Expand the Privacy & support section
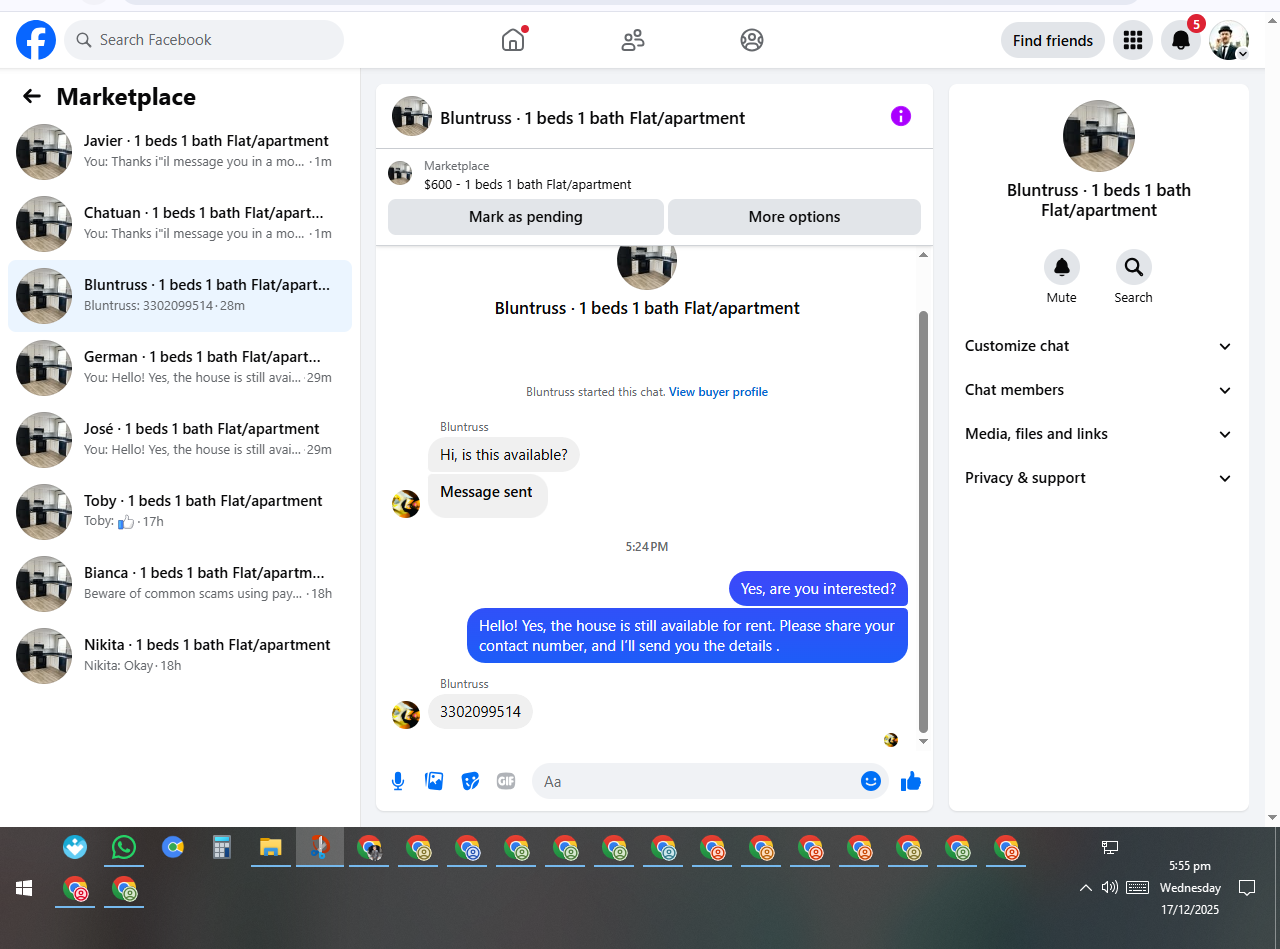Screen dimensions: 1280x949 tap(1099, 478)
